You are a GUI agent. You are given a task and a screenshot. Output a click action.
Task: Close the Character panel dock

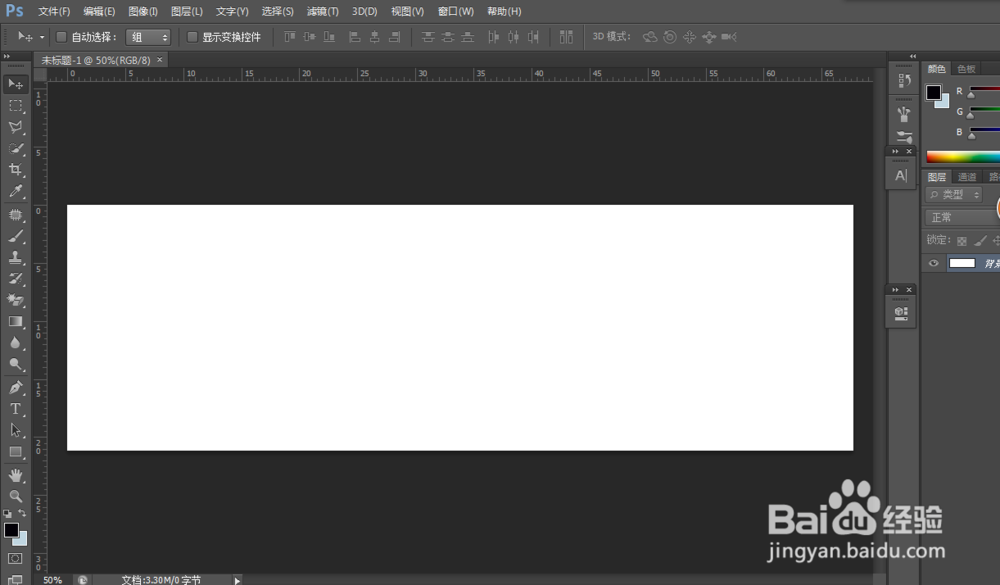(x=909, y=151)
